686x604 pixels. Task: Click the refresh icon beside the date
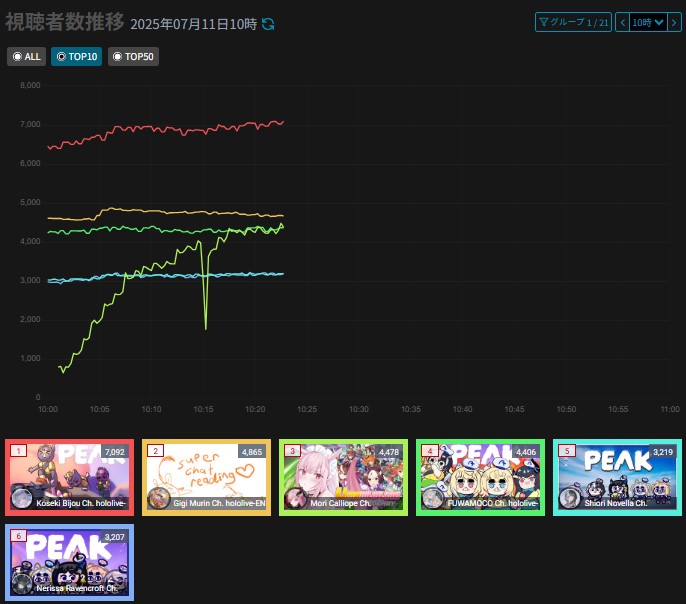coord(268,24)
